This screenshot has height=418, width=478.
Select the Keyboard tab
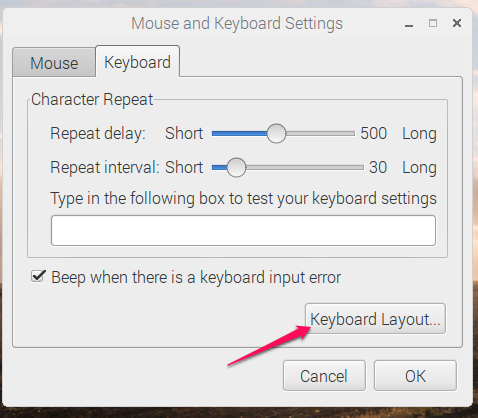(137, 62)
